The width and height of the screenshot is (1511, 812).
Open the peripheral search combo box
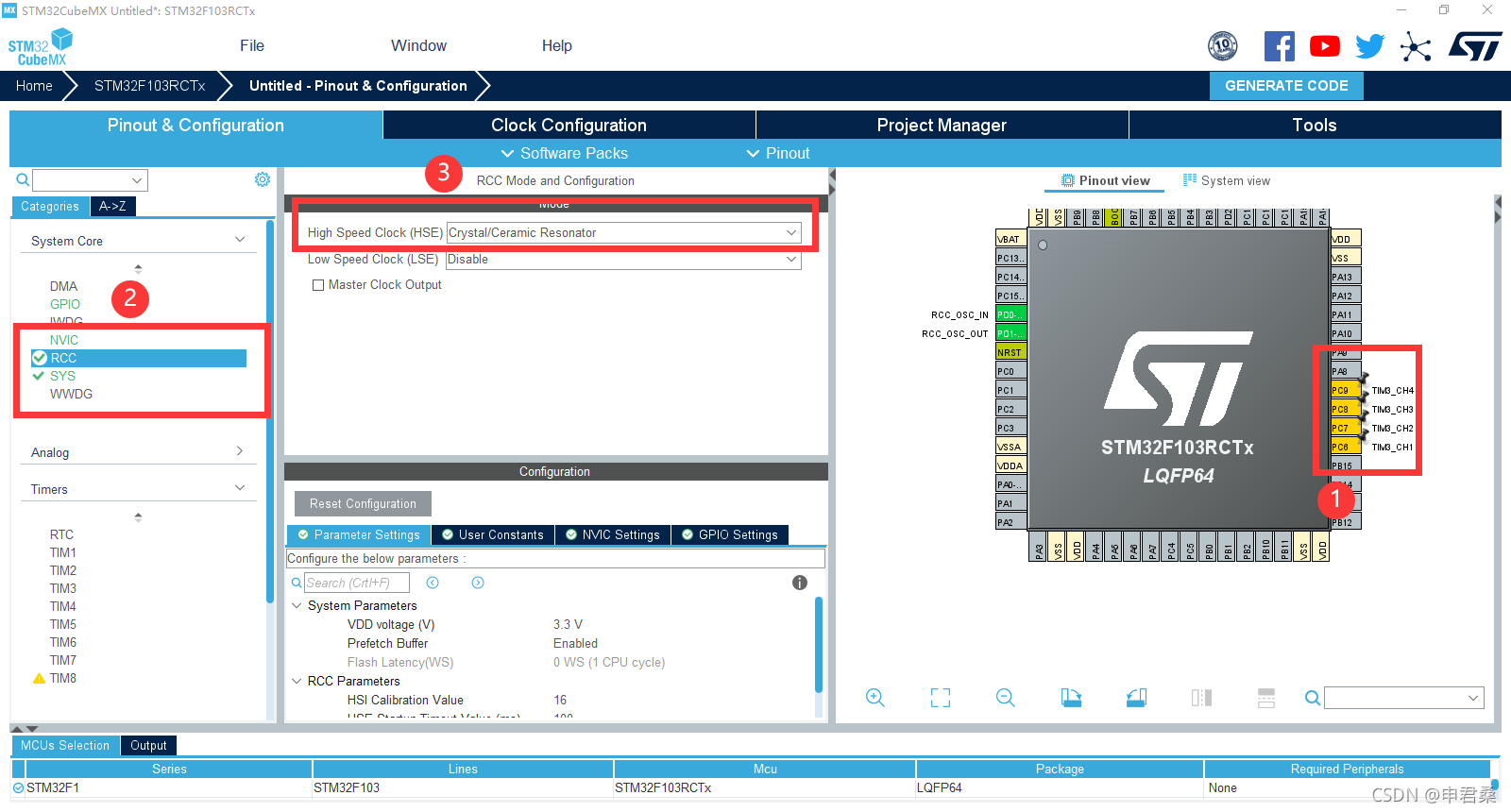pos(90,179)
